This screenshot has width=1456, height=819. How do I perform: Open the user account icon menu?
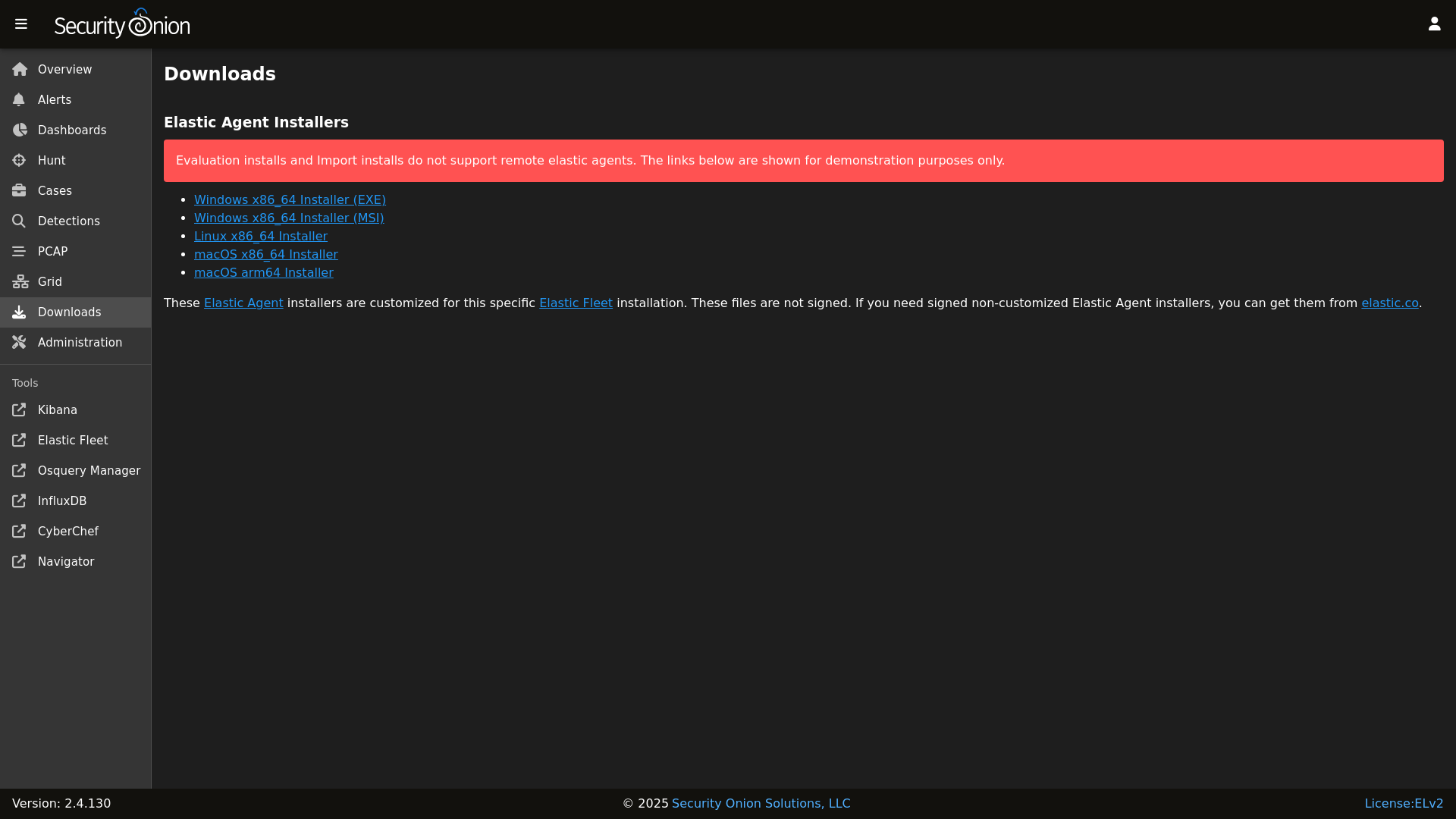click(1434, 24)
